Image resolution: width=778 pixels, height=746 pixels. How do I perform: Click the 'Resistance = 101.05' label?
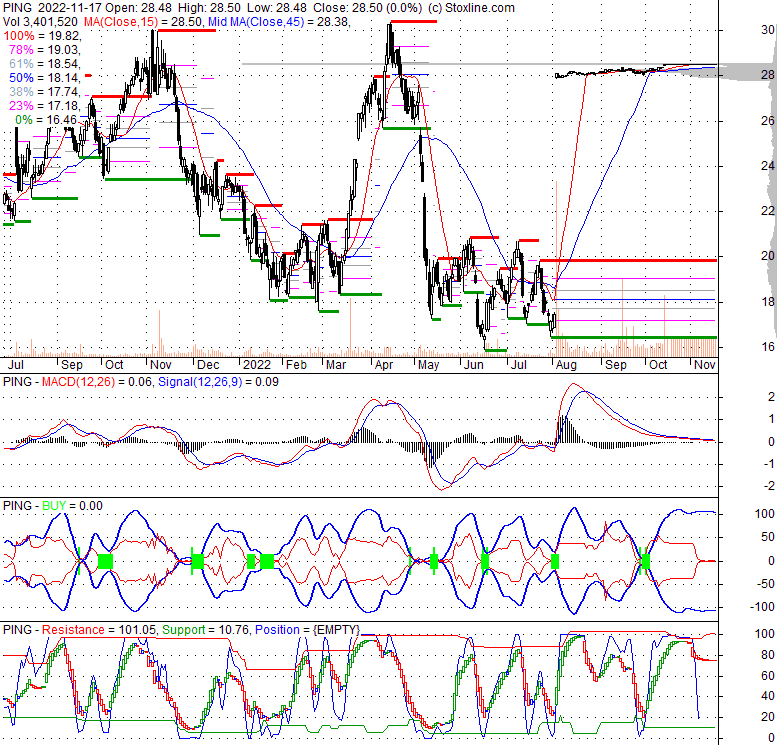pos(99,629)
